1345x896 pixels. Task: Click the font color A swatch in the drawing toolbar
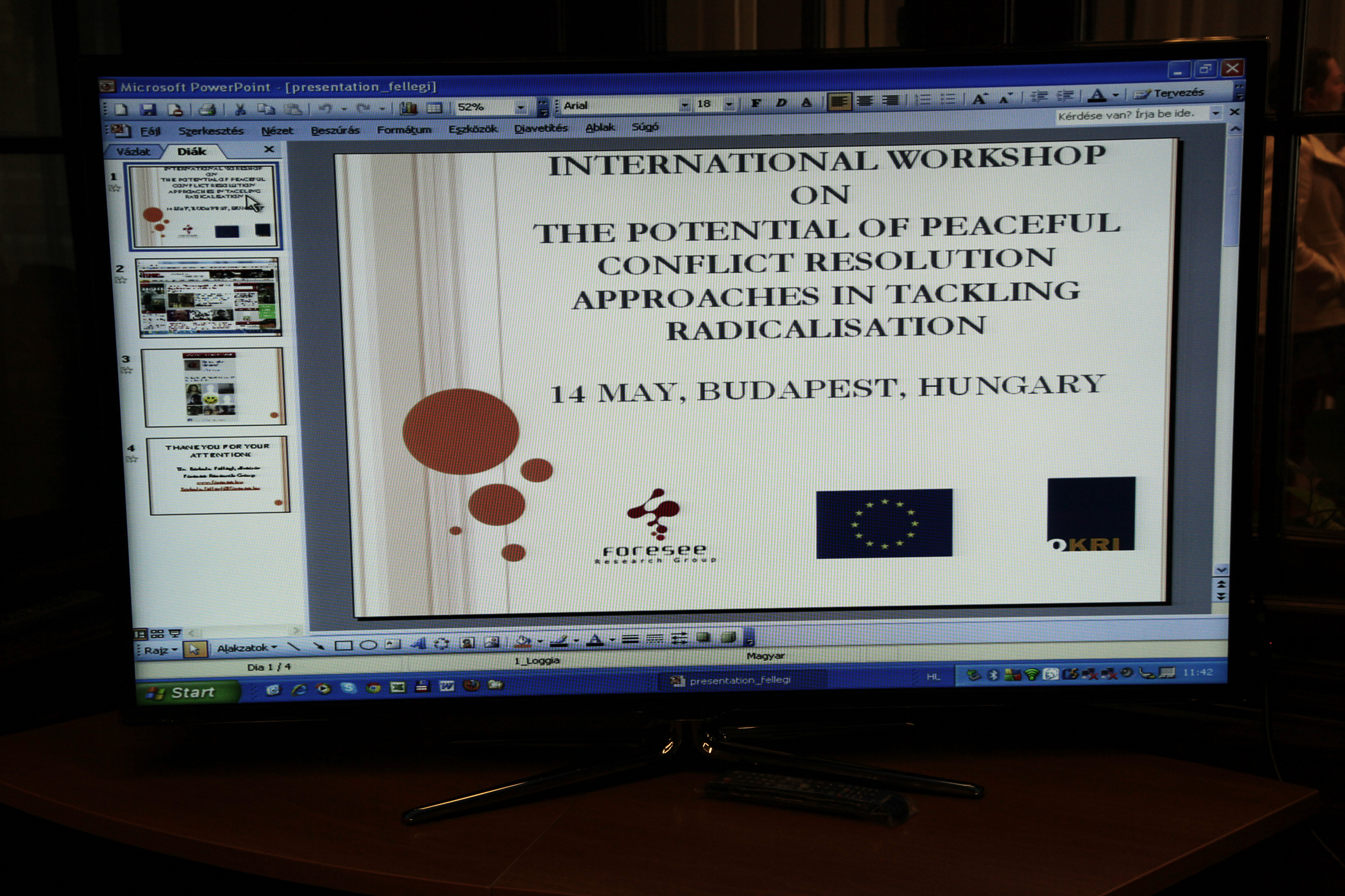(x=594, y=641)
